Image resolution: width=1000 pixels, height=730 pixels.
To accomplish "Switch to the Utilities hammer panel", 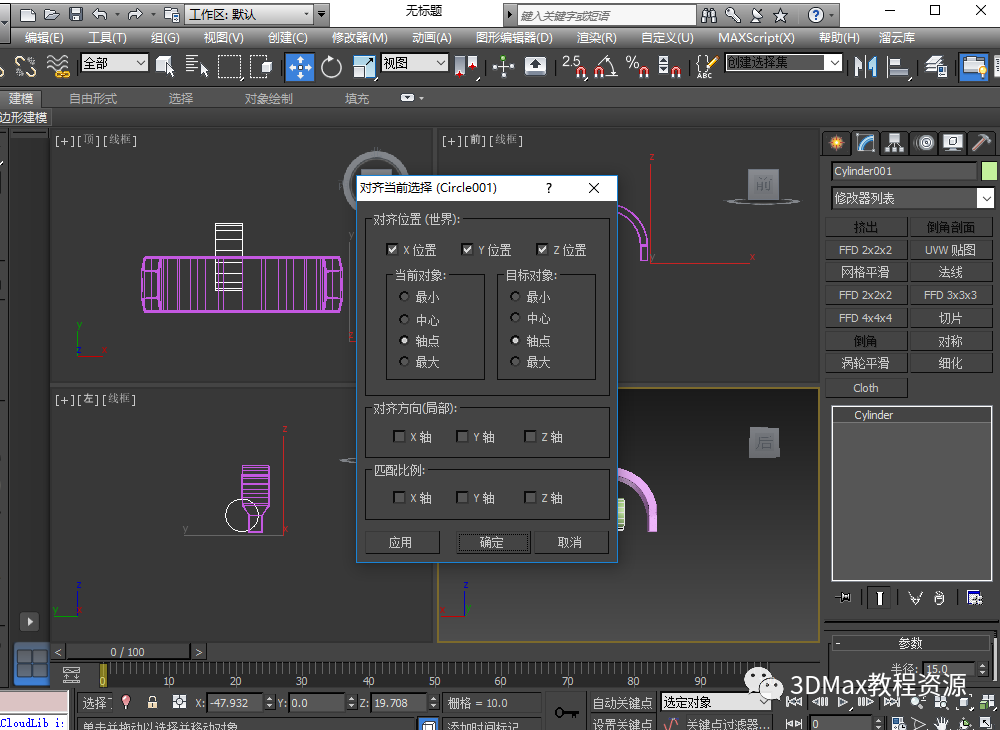I will tap(981, 143).
